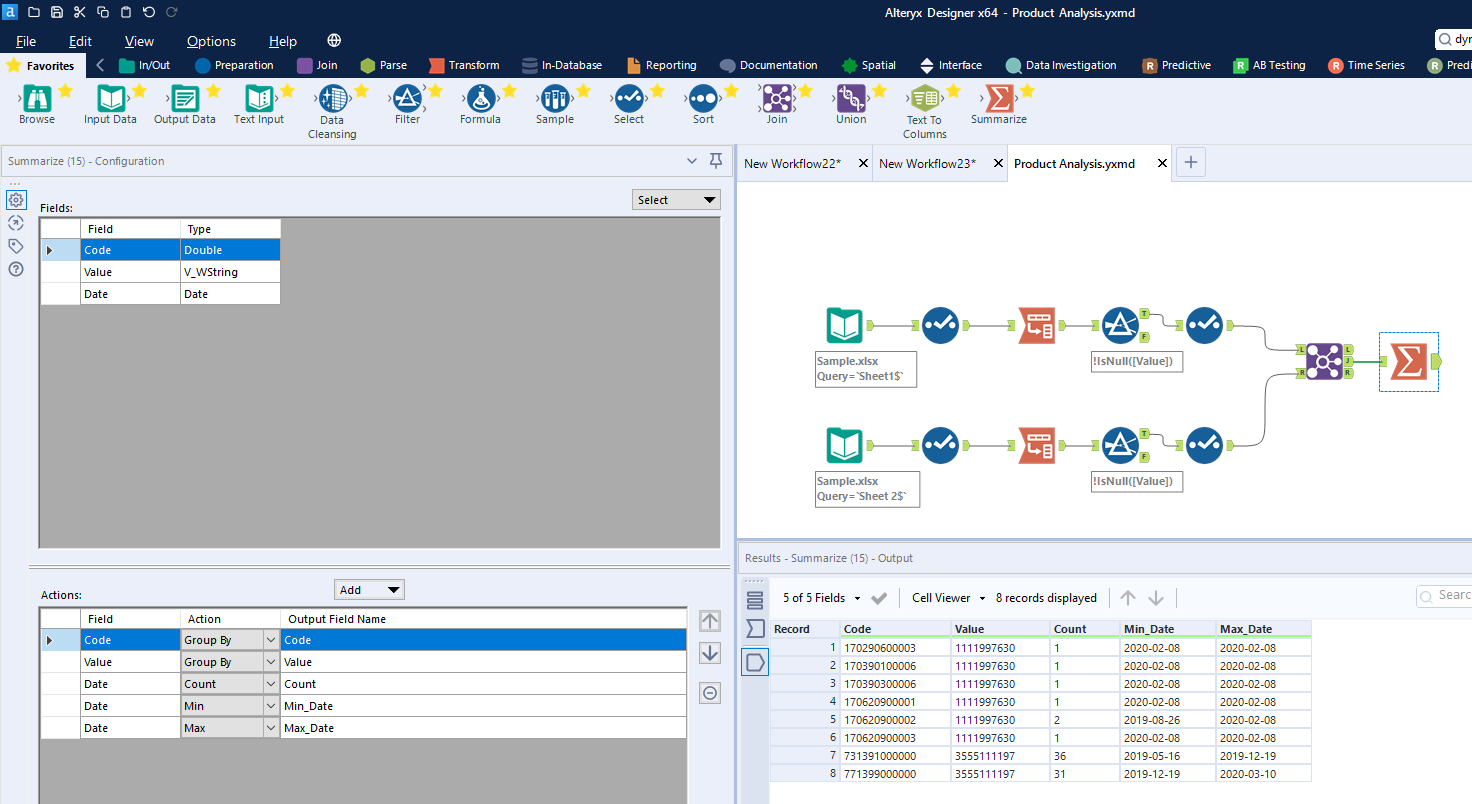Create a new workflow with the plus button

(1190, 162)
